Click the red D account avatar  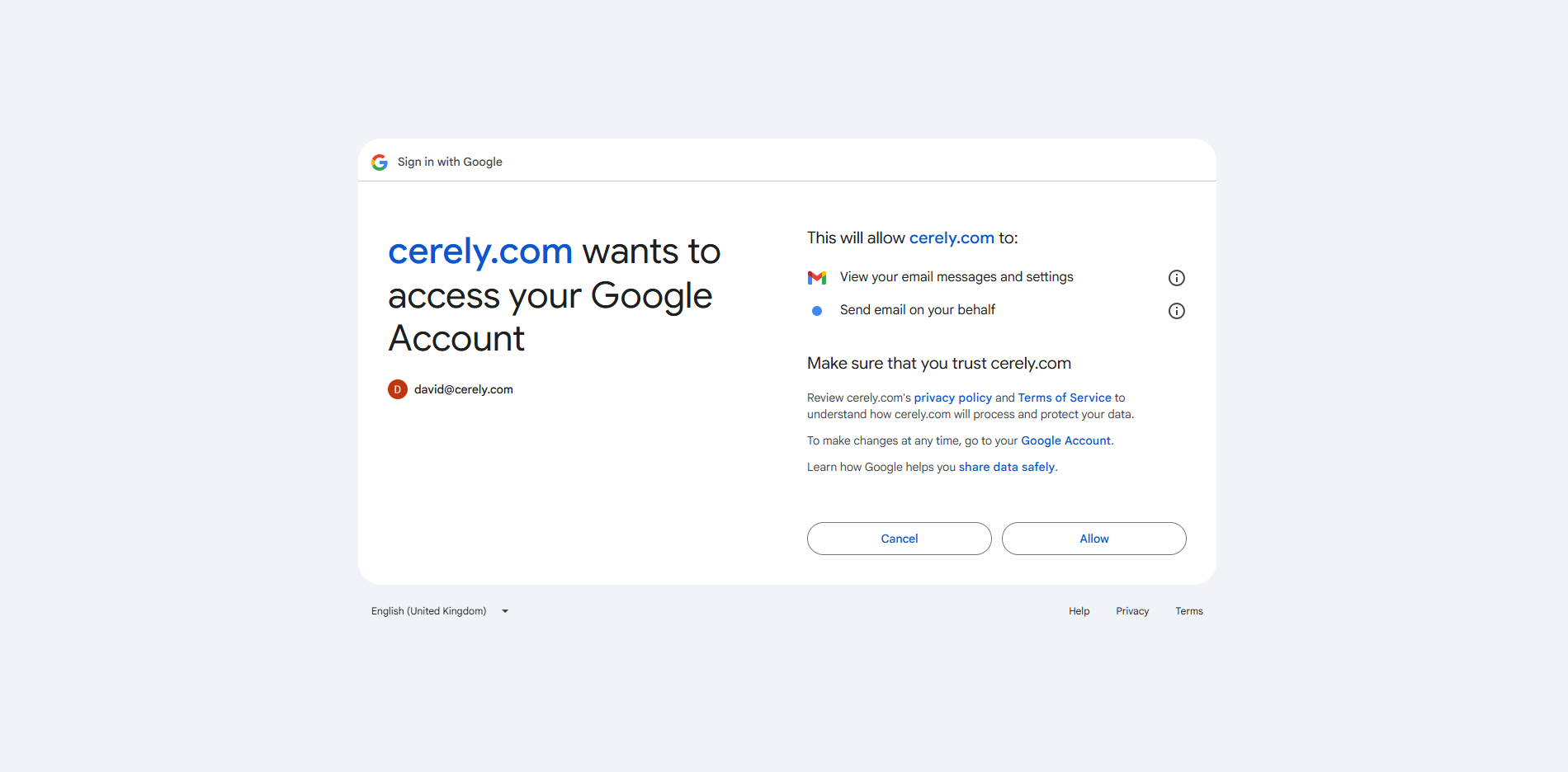tap(398, 389)
